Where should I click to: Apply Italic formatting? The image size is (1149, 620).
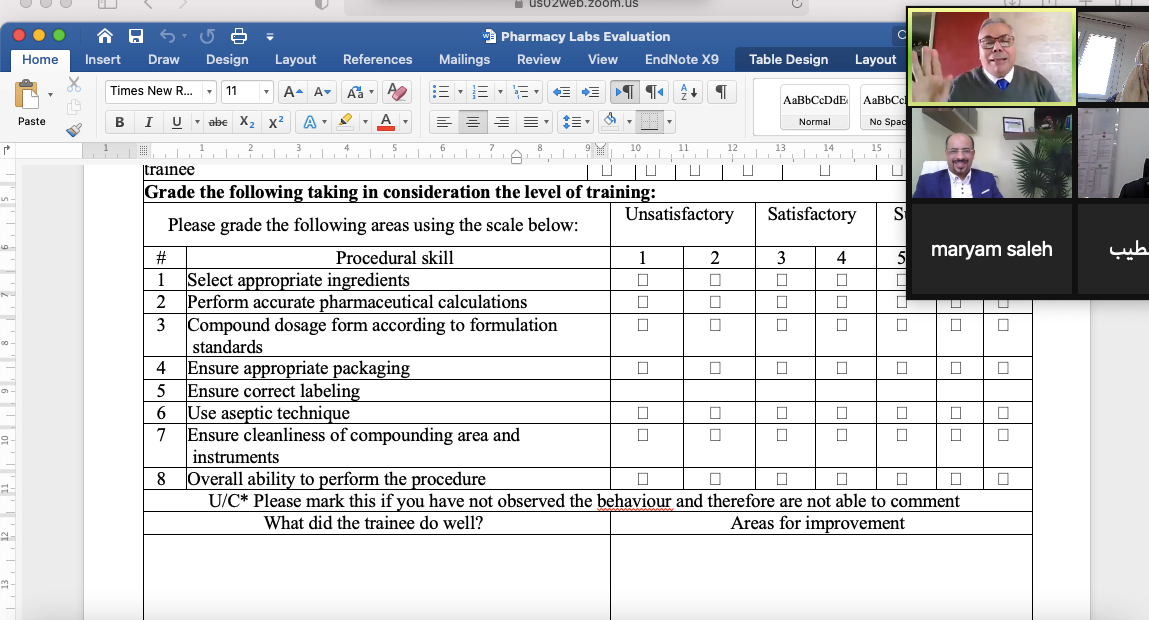[148, 122]
